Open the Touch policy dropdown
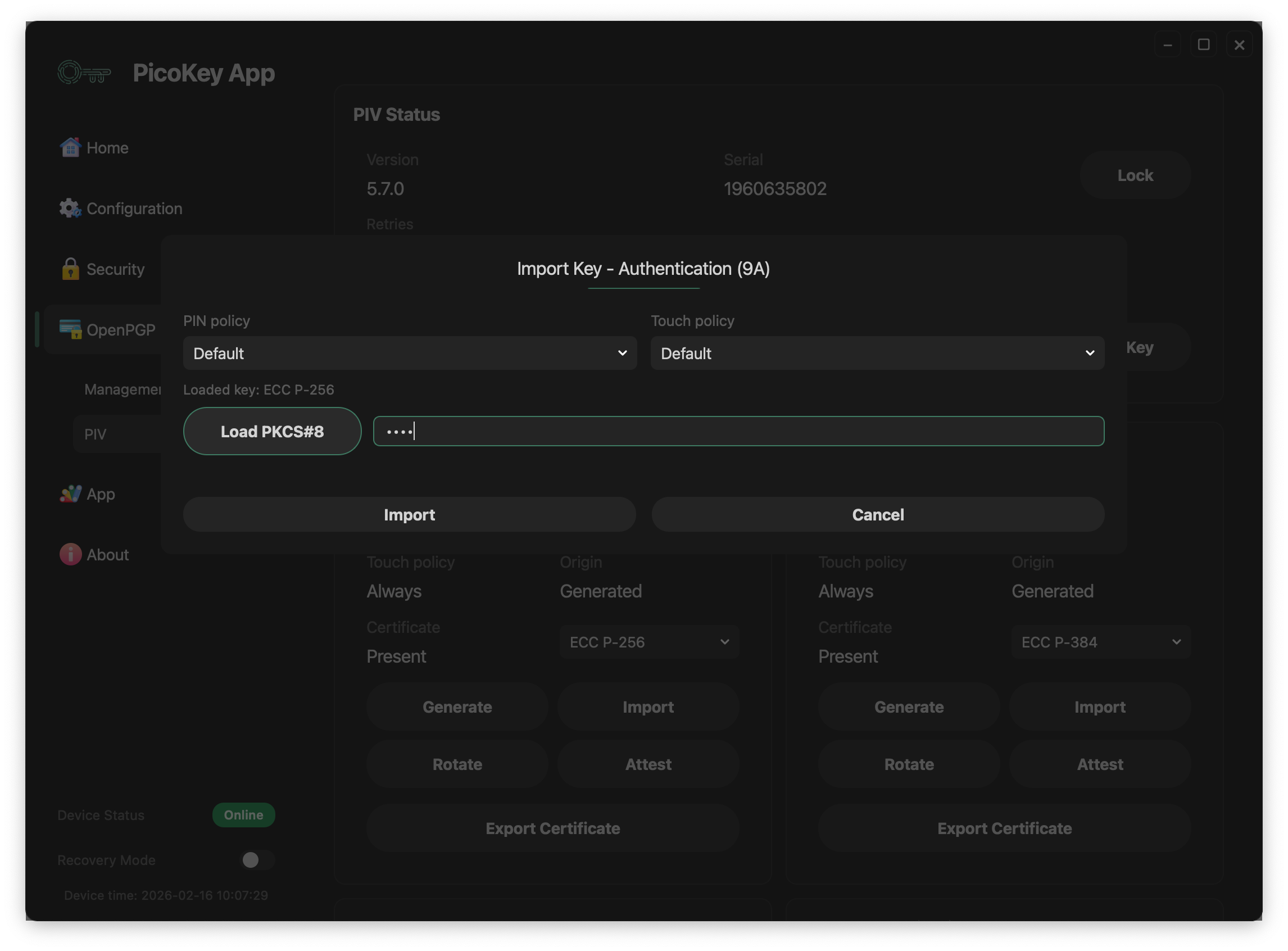1288x951 pixels. (877, 353)
